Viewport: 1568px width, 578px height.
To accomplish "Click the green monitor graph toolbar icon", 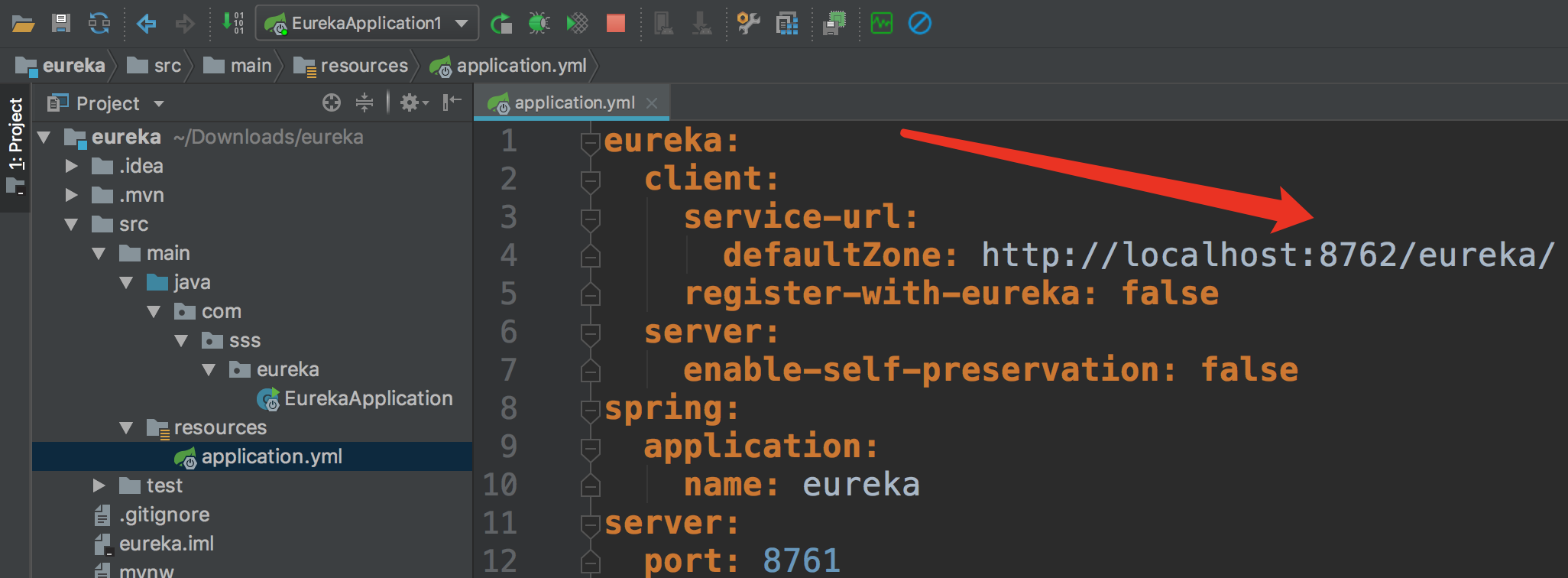I will tap(882, 24).
